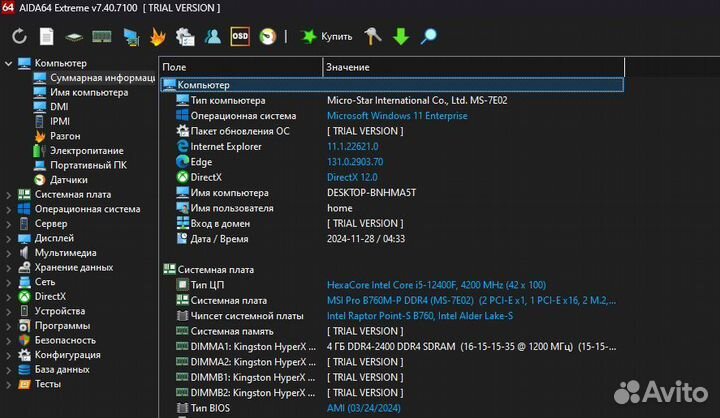Expand the Хранение данных tree node
The width and height of the screenshot is (720, 418).
click(x=8, y=268)
